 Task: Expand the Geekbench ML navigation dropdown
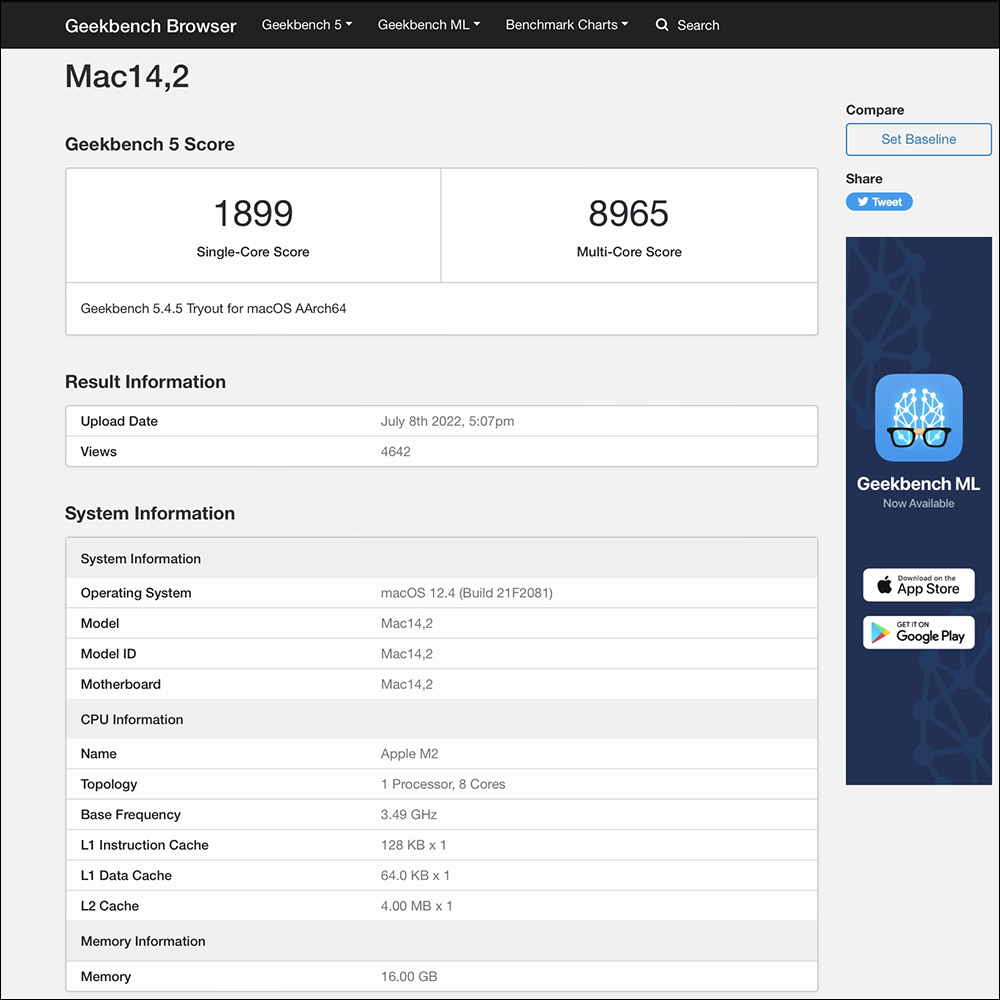[x=429, y=25]
